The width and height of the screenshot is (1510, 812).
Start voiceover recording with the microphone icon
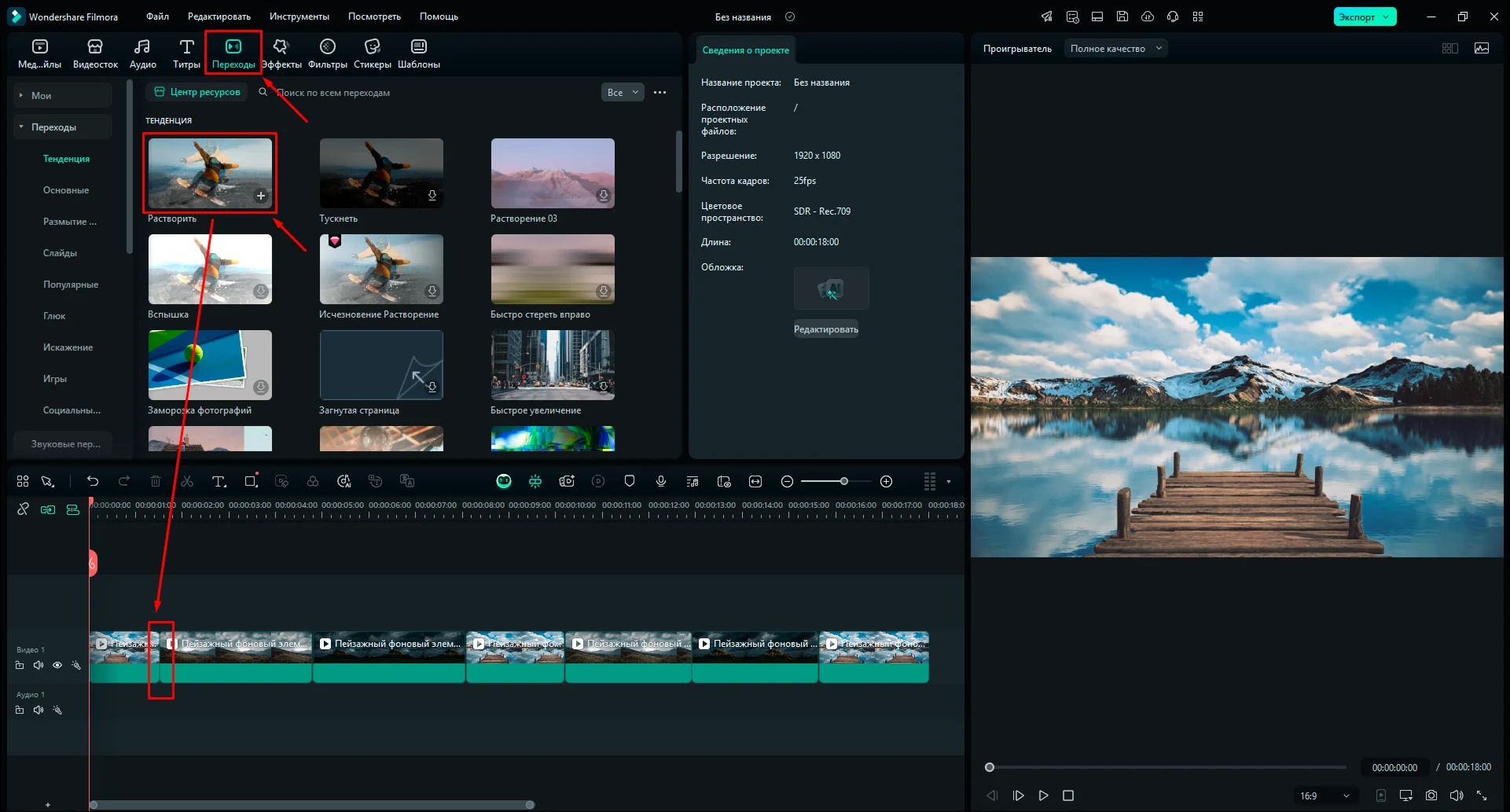[661, 481]
